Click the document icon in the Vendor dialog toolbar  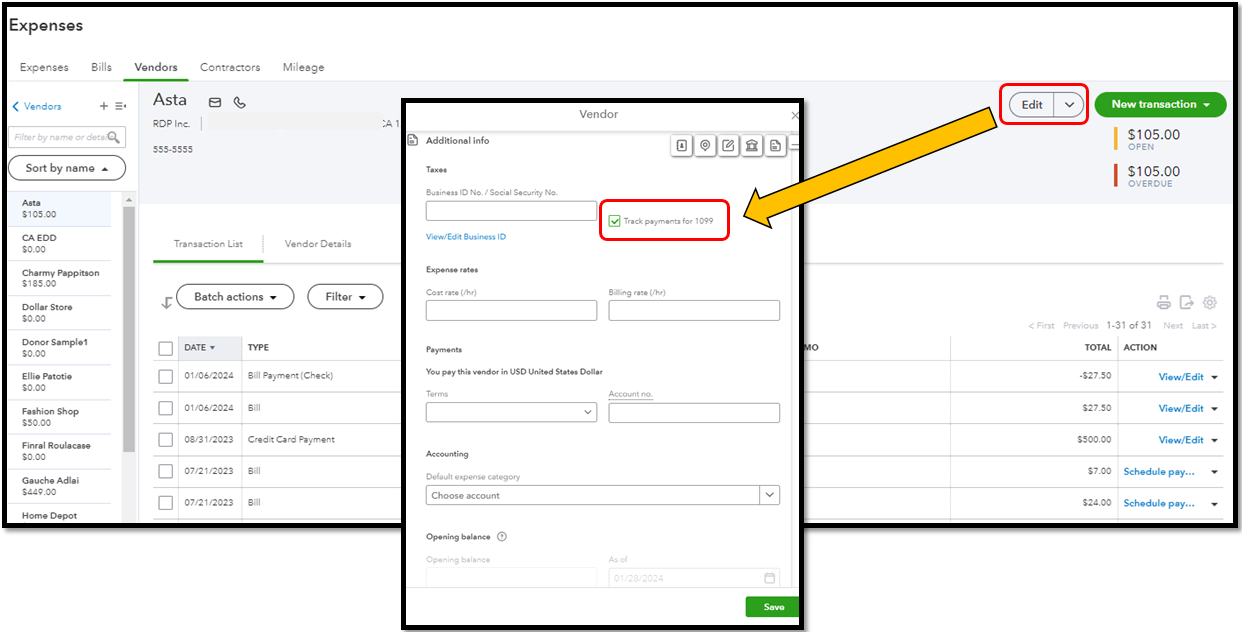tap(775, 146)
